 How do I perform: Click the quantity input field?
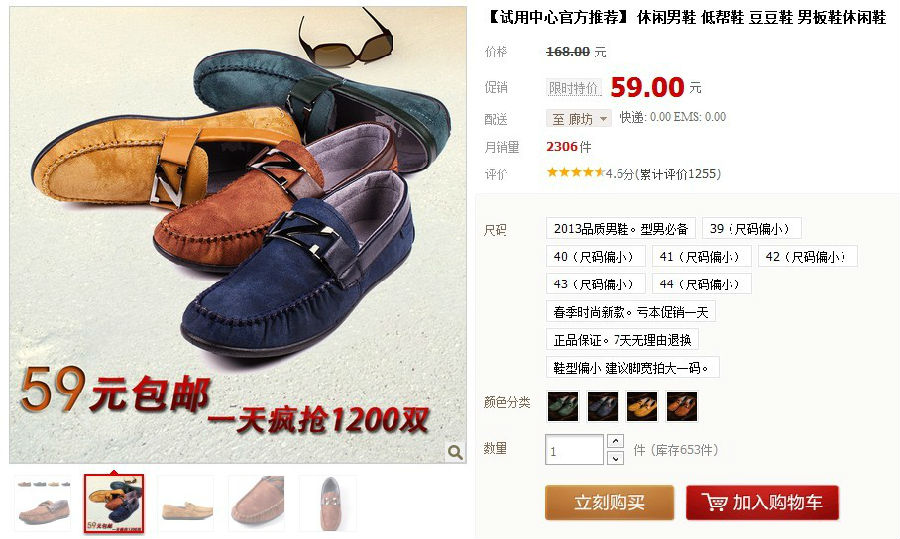(574, 449)
